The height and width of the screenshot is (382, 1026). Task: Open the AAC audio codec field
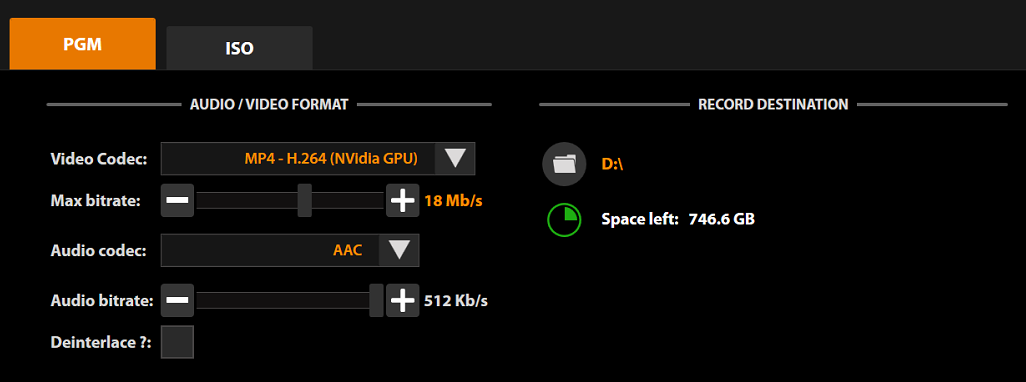tap(290, 251)
